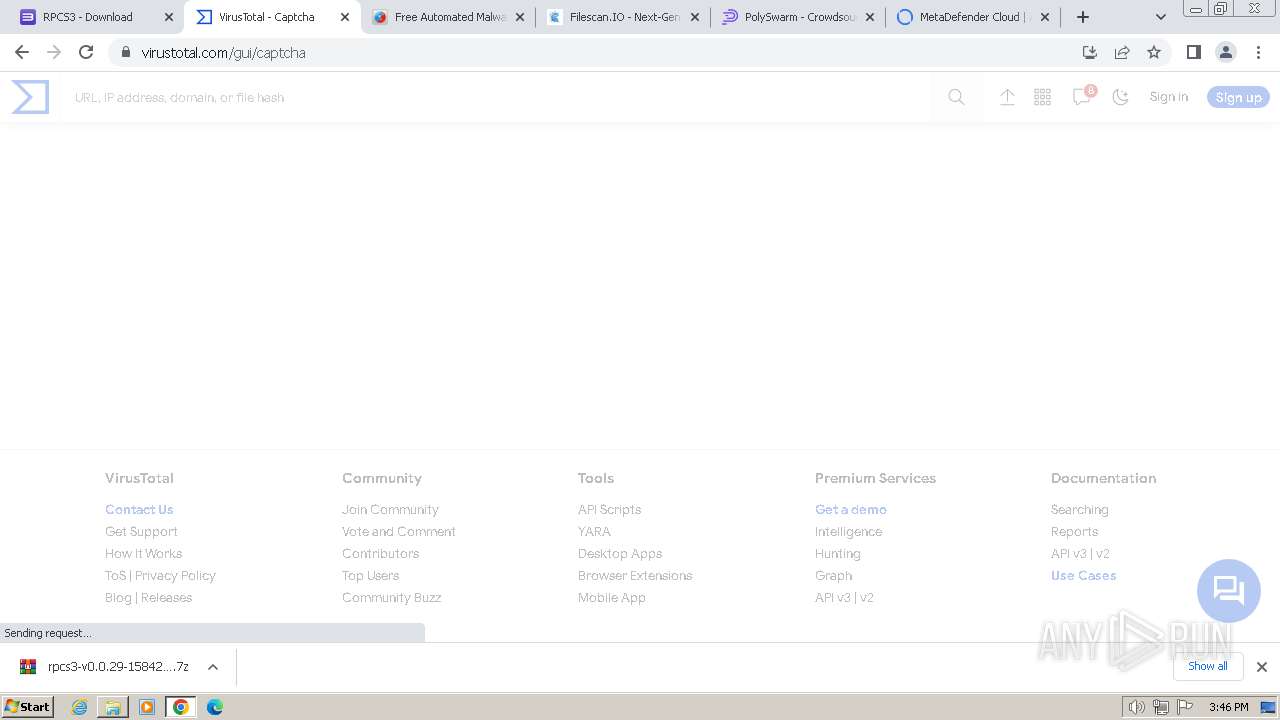Toggle dark mode moon icon
Image resolution: width=1280 pixels, height=720 pixels.
point(1121,97)
